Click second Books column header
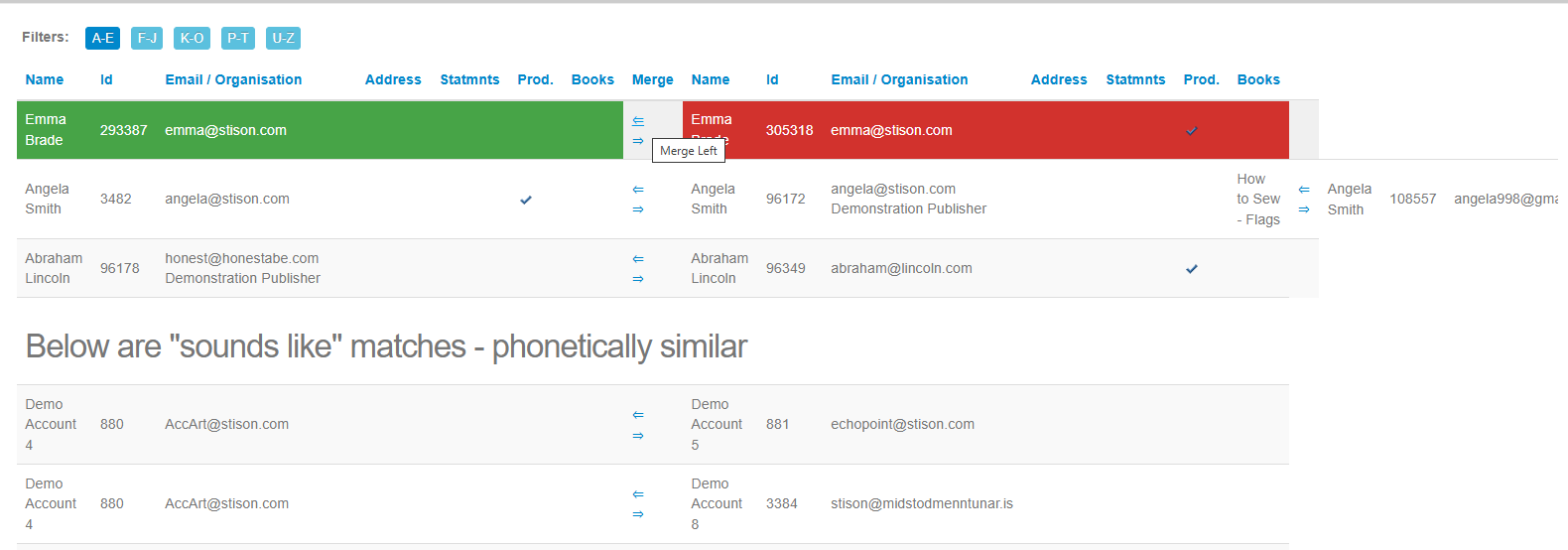Screen dimensions: 1568x550 click(1258, 79)
